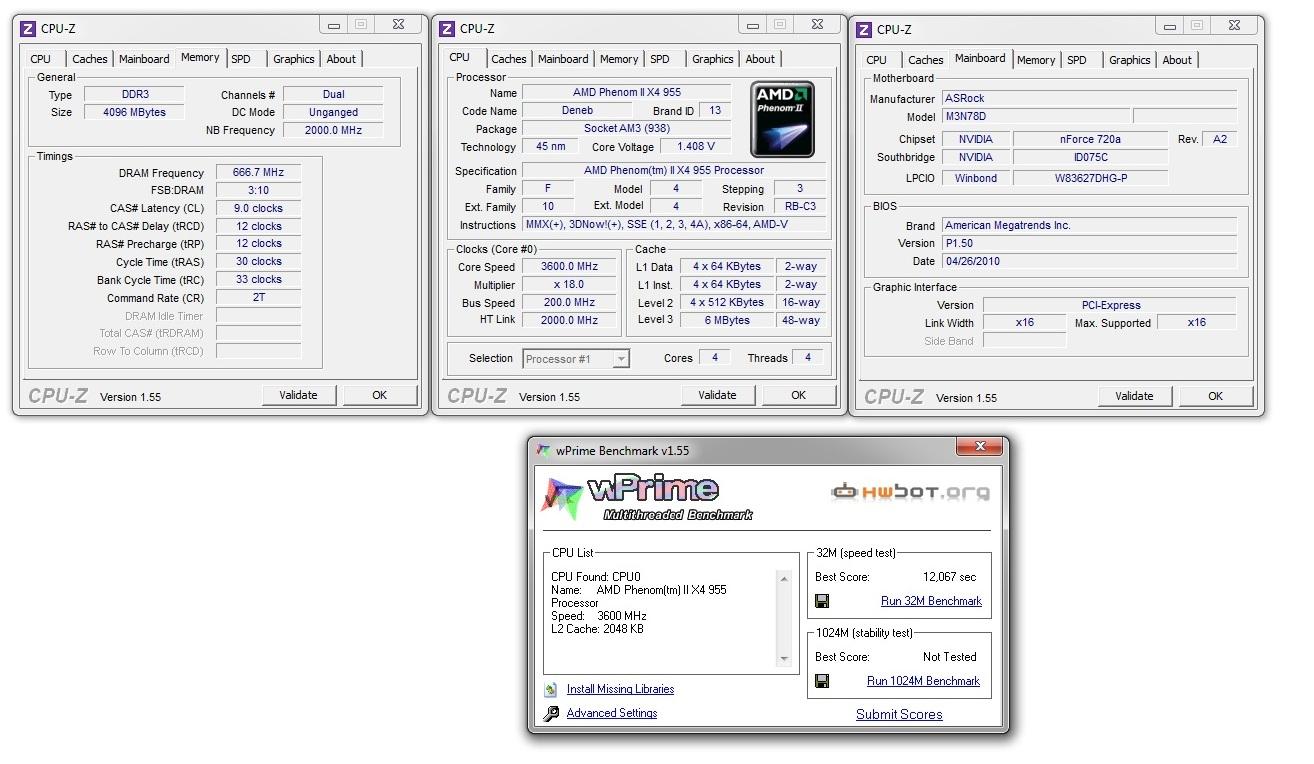
Task: Open Caches tab in the Mainboard window
Action: [x=926, y=60]
